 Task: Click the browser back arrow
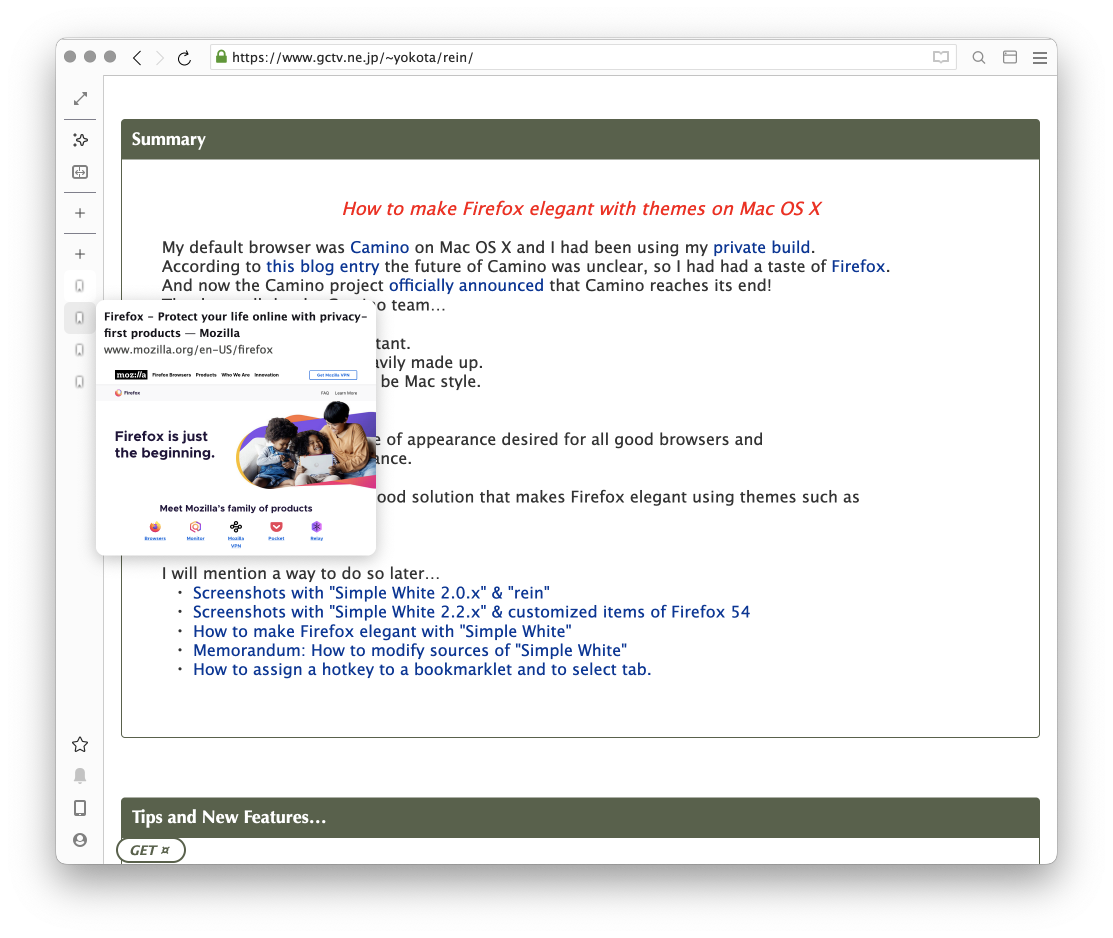point(137,58)
